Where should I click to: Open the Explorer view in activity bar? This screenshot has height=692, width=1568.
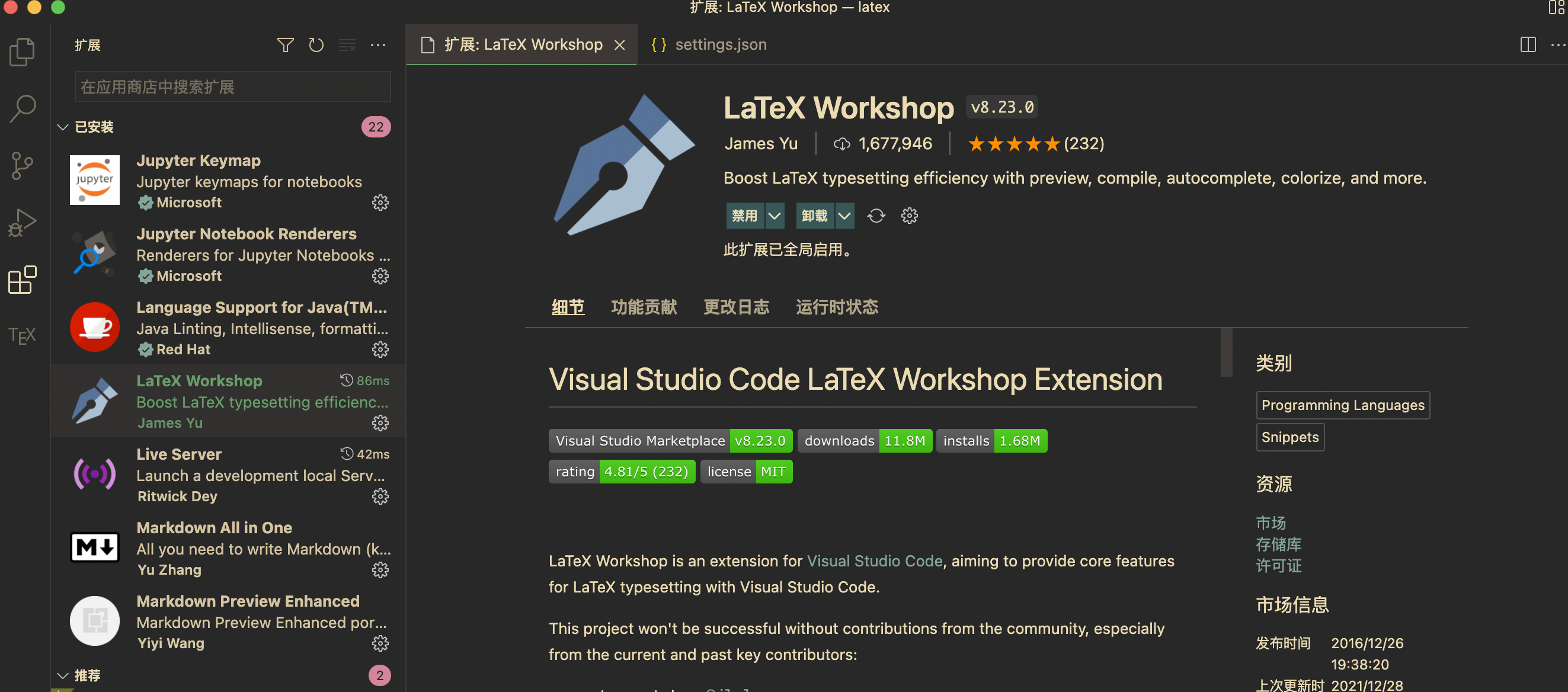pyautogui.click(x=23, y=52)
